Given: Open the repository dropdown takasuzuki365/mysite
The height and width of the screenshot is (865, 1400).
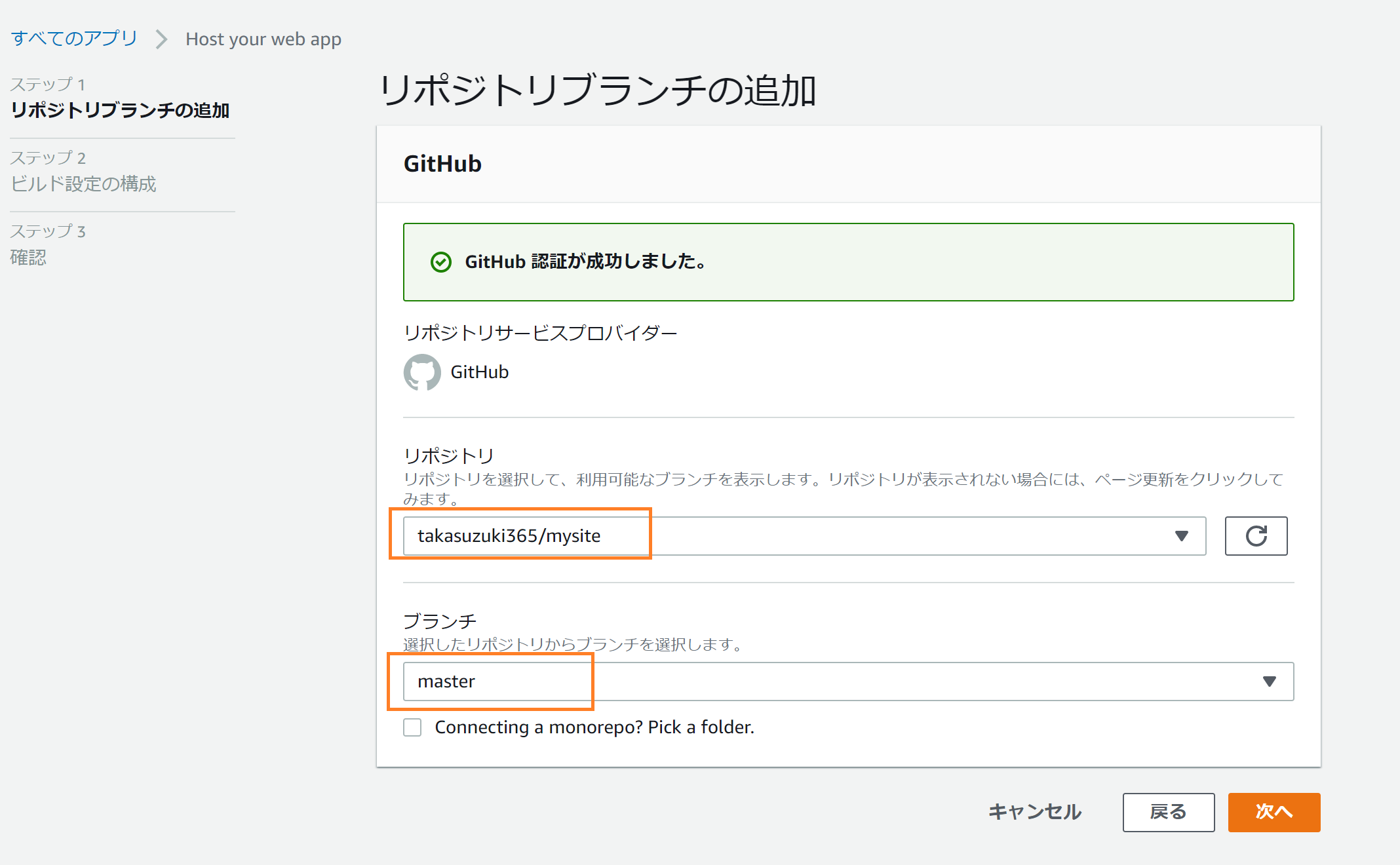Looking at the screenshot, I should pos(804,536).
